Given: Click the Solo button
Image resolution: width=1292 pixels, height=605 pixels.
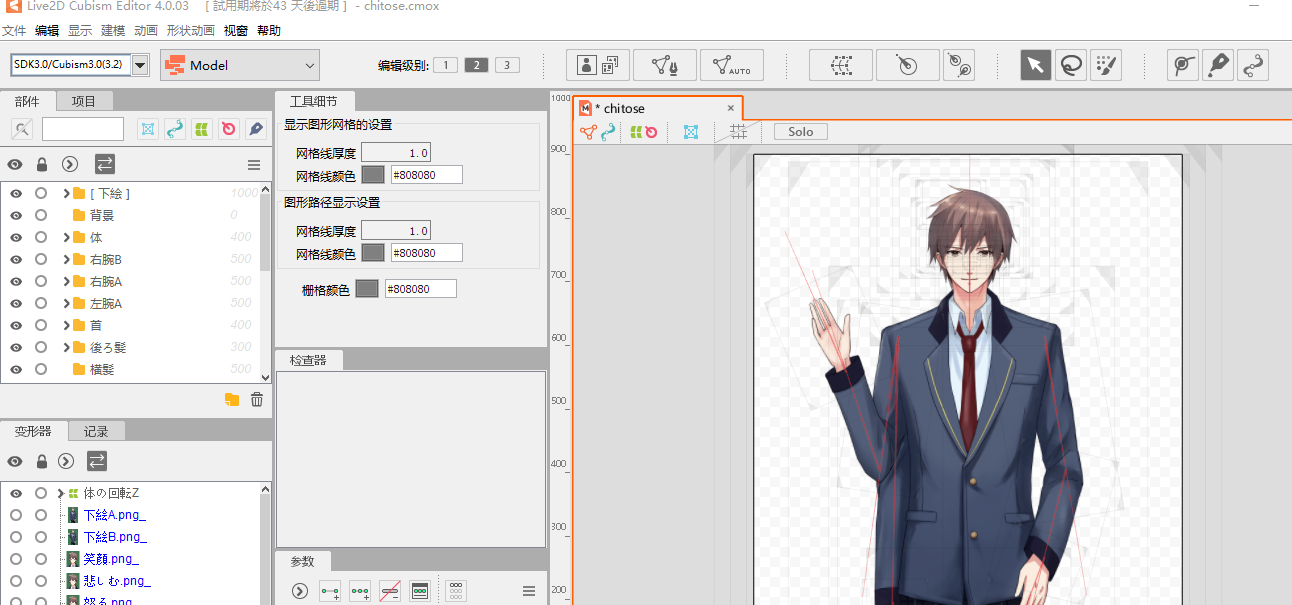Looking at the screenshot, I should coord(800,131).
